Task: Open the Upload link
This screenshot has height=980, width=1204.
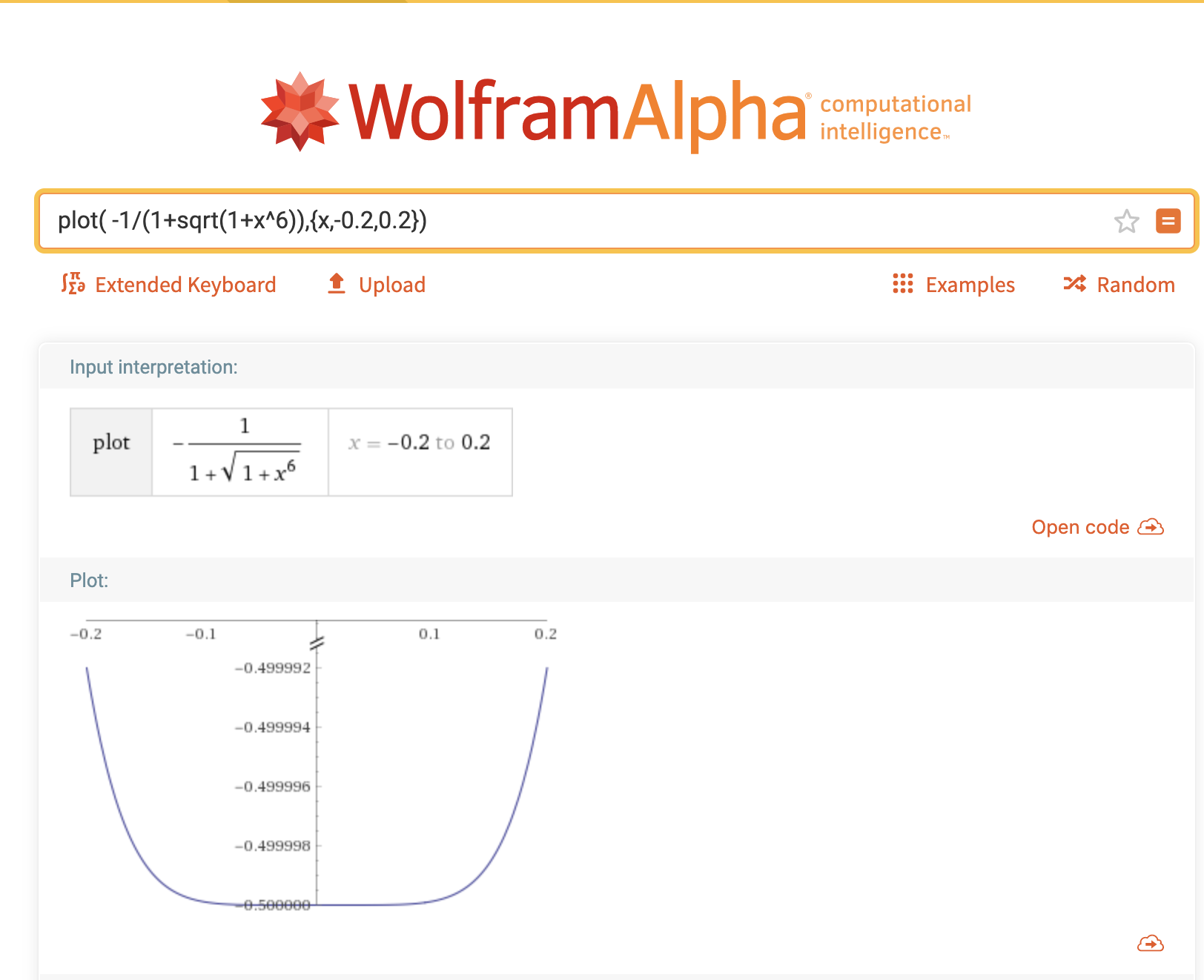Action: pyautogui.click(x=392, y=285)
